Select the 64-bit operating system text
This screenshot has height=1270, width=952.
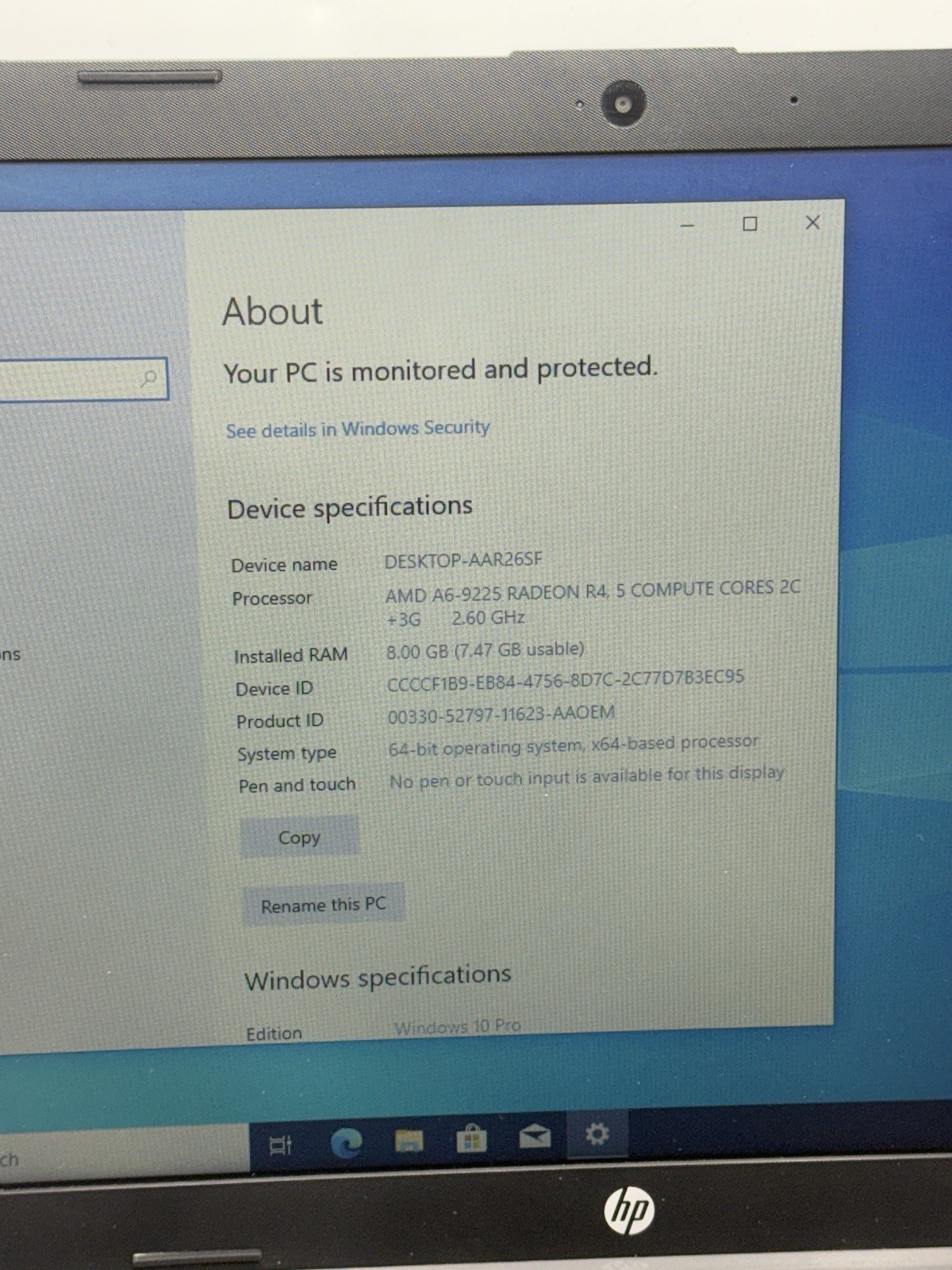tap(574, 745)
